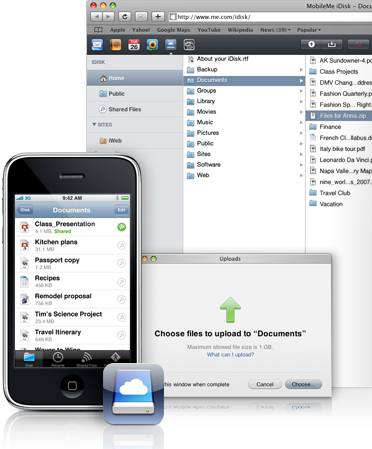This screenshot has width=372, height=449.
Task: Expand the News bookmarks dropdown
Action: (x=275, y=30)
